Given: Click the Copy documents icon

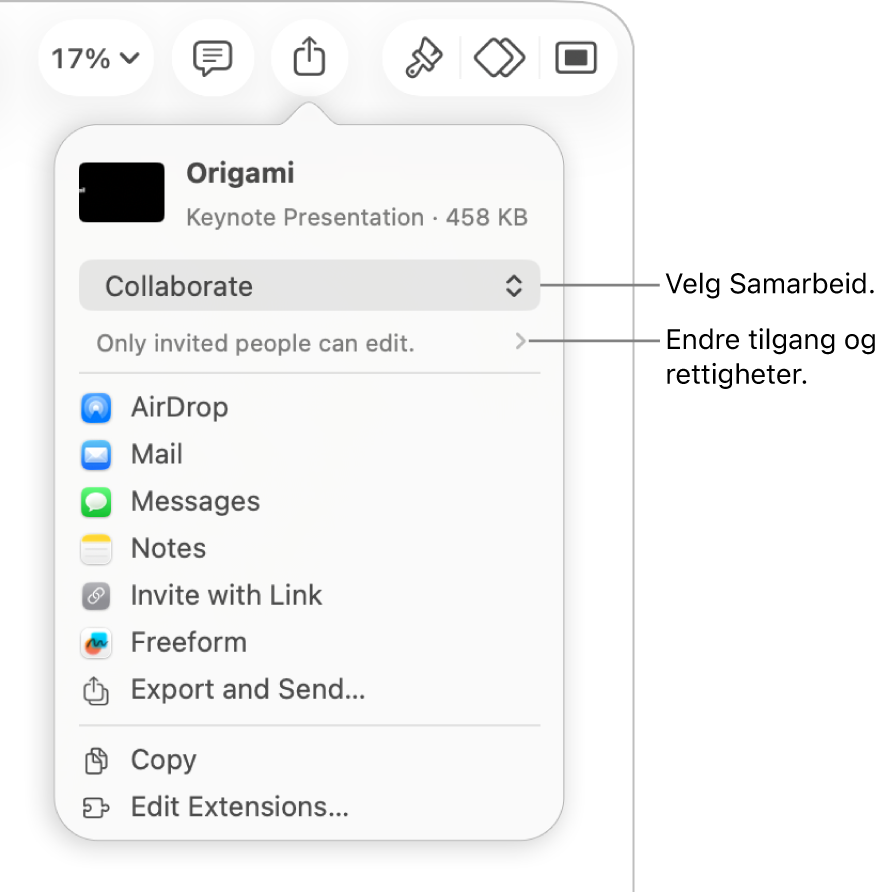Looking at the screenshot, I should pos(96,761).
